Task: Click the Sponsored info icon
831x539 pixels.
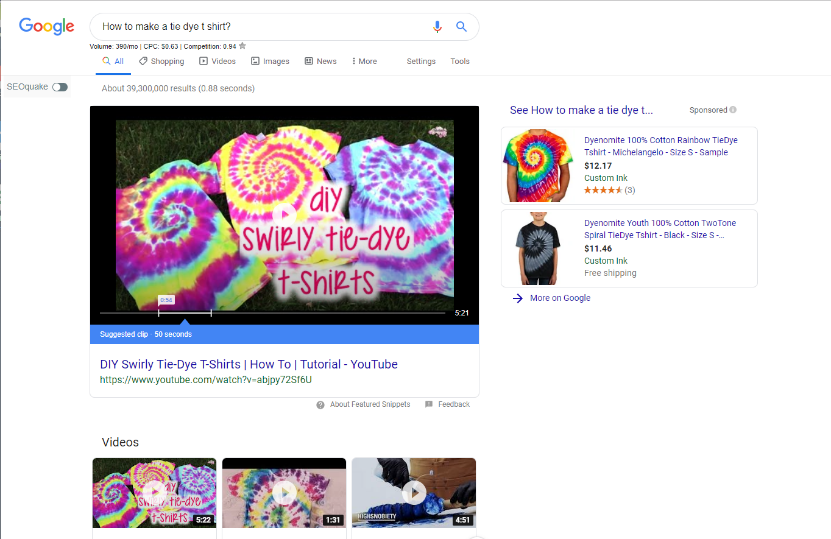Action: click(733, 110)
